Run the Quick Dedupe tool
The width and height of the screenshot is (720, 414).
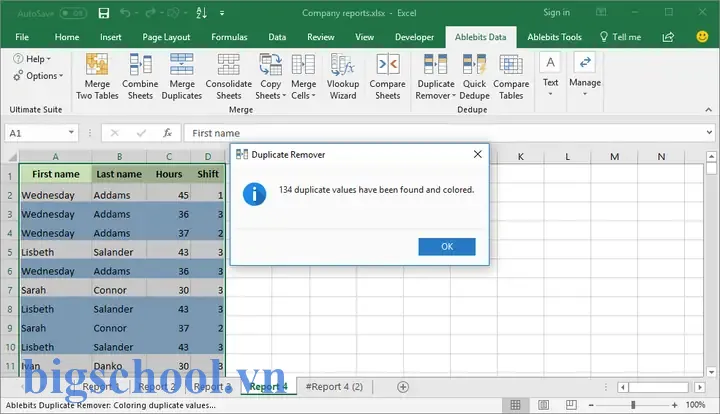click(474, 77)
